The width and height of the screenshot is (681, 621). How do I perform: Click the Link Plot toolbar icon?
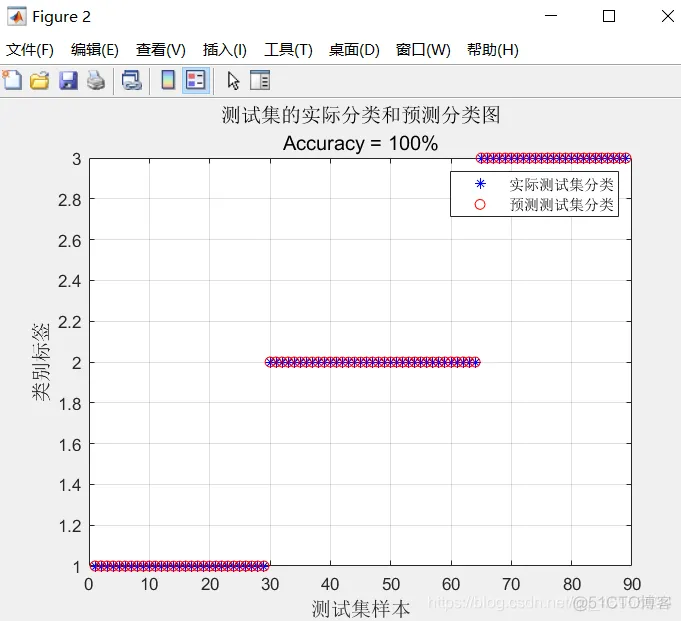132,80
